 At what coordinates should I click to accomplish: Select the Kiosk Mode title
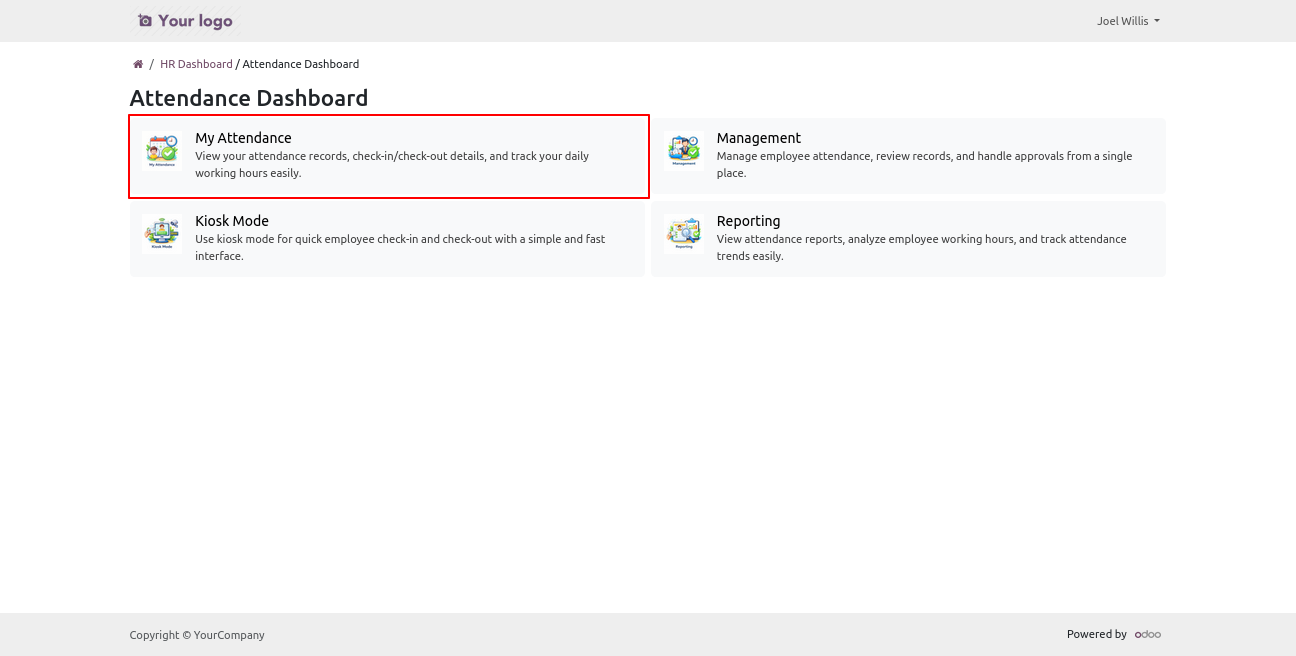point(232,221)
